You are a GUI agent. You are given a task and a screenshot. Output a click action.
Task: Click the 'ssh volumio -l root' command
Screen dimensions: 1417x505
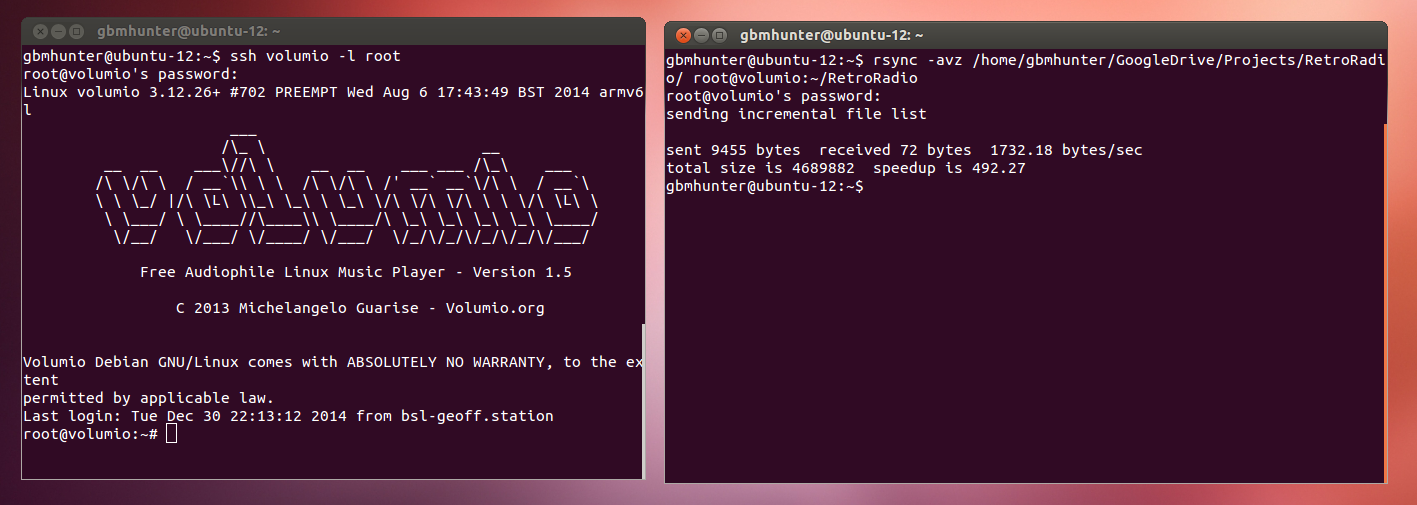(315, 56)
